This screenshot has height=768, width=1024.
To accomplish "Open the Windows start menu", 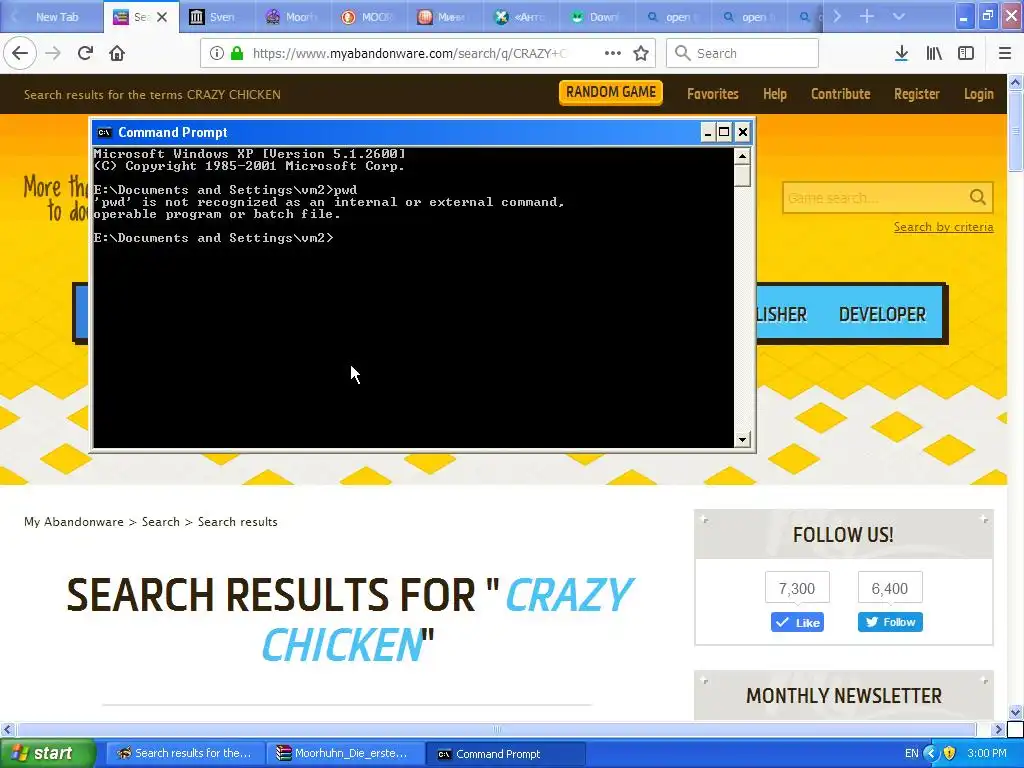I will pyautogui.click(x=47, y=753).
